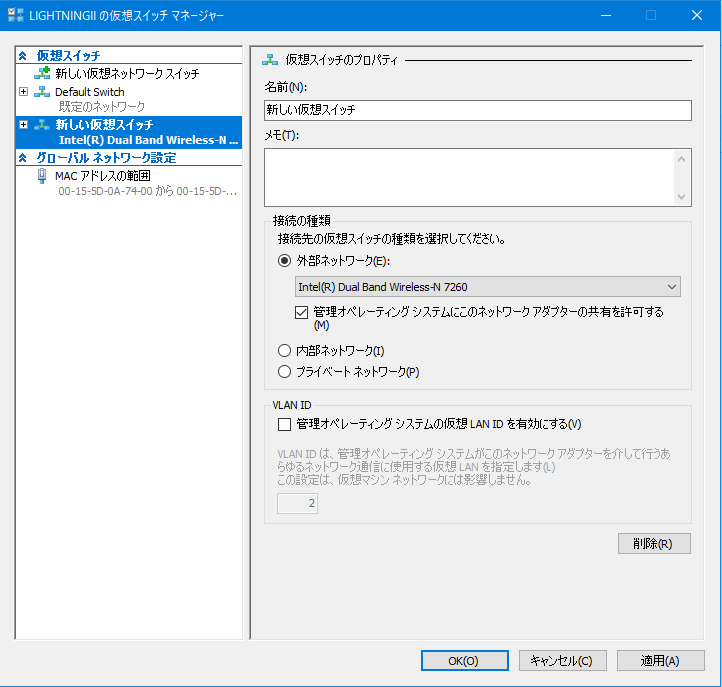This screenshot has width=722, height=687.
Task: Click the OK(O) button
Action: point(465,661)
